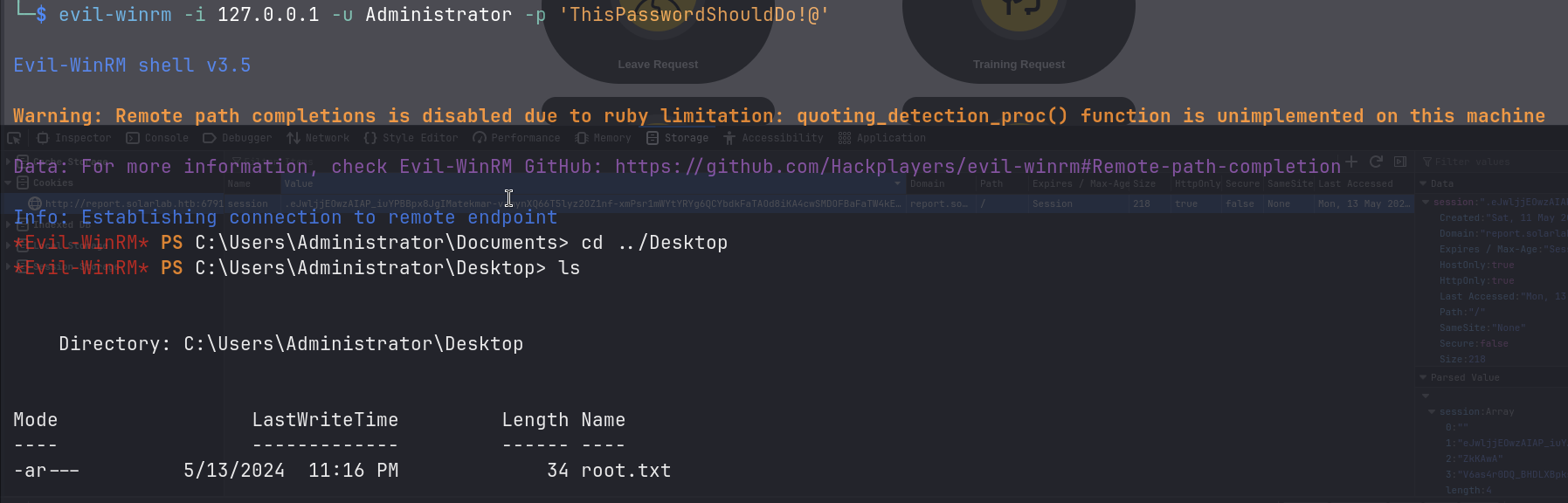
Task: Switch to the Inspector tab
Action: tap(75, 138)
